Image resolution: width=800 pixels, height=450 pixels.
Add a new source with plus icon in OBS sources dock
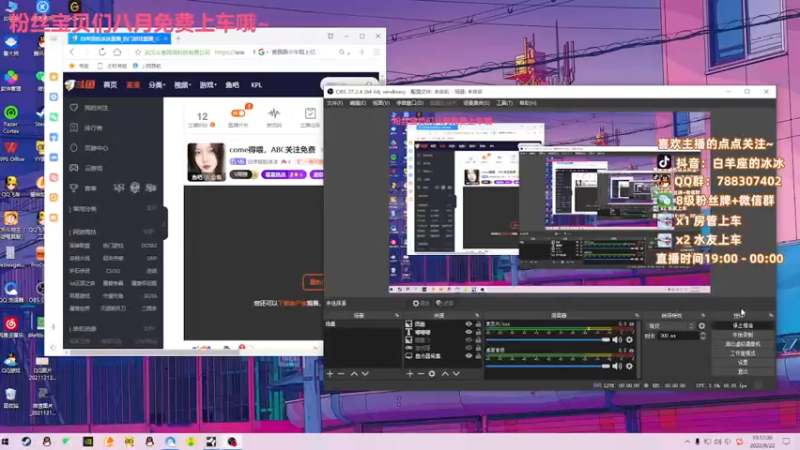click(410, 374)
